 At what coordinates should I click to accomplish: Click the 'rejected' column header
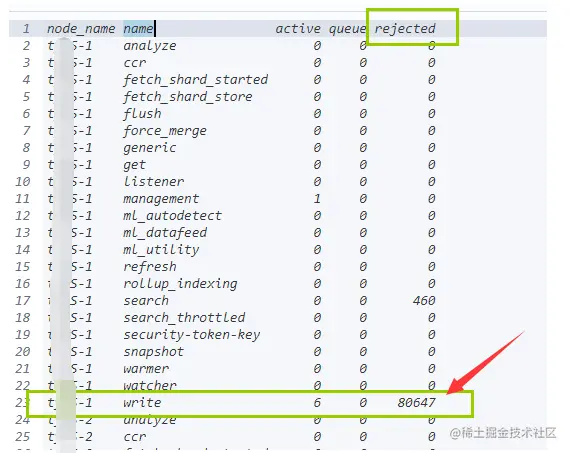coord(405,28)
